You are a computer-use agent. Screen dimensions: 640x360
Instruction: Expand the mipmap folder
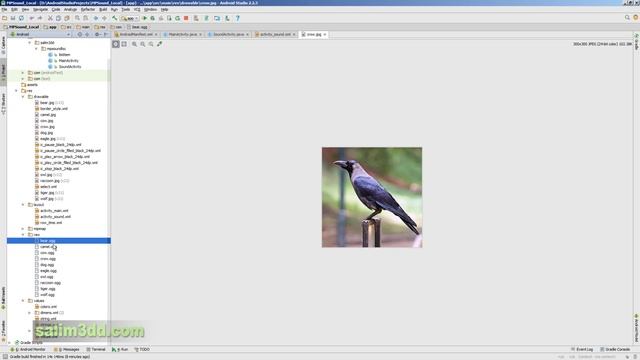tap(23, 229)
